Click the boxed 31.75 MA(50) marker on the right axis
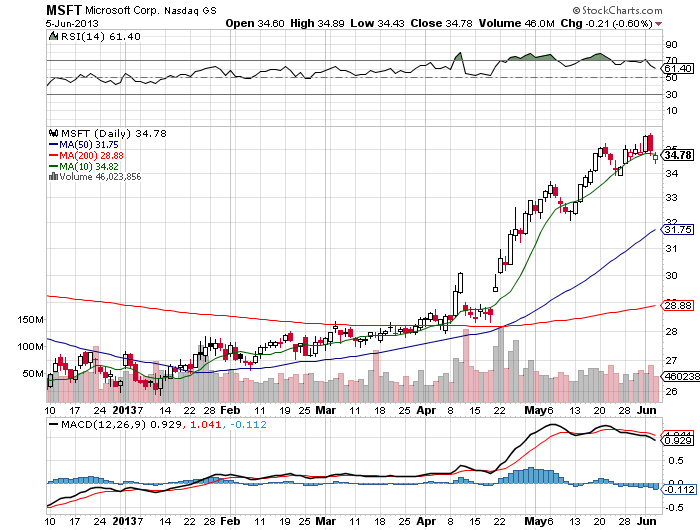 679,230
